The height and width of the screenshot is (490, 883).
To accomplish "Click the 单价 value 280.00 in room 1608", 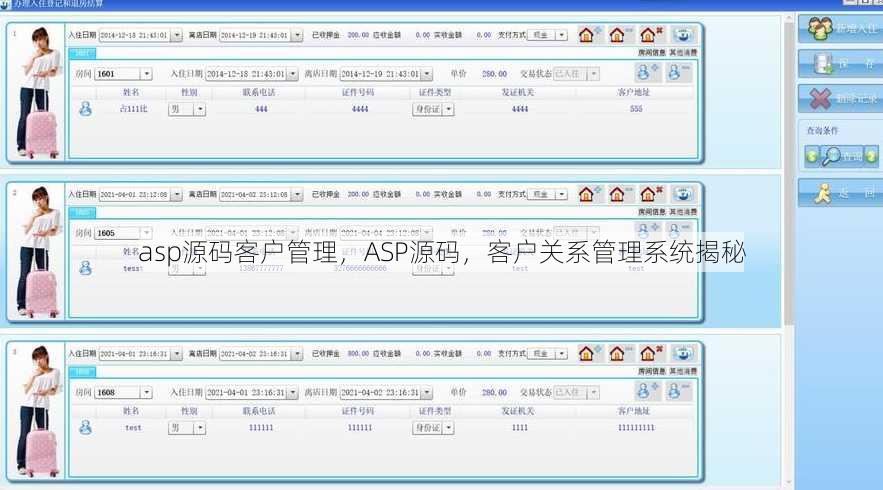I will point(494,393).
